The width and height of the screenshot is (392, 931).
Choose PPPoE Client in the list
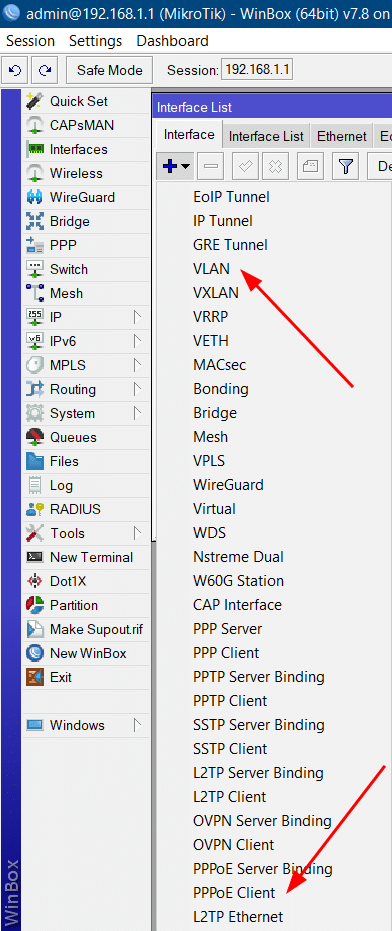(x=235, y=892)
